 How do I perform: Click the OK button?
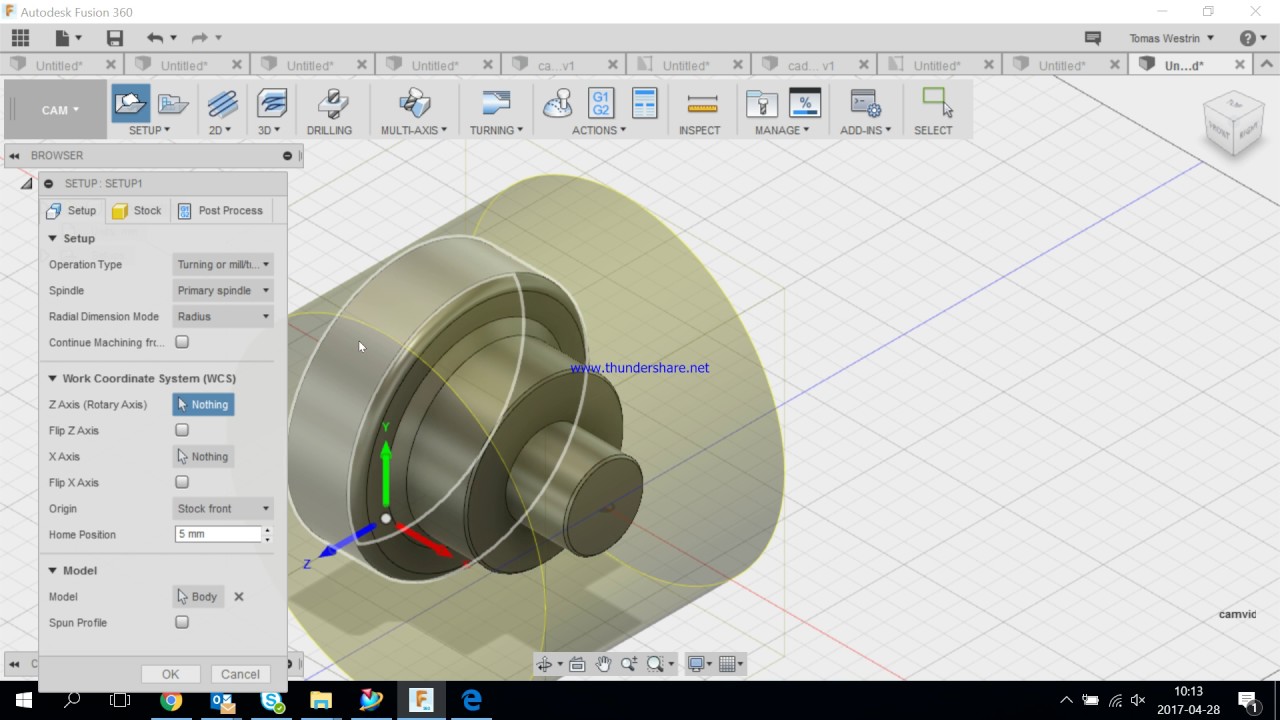click(x=171, y=674)
